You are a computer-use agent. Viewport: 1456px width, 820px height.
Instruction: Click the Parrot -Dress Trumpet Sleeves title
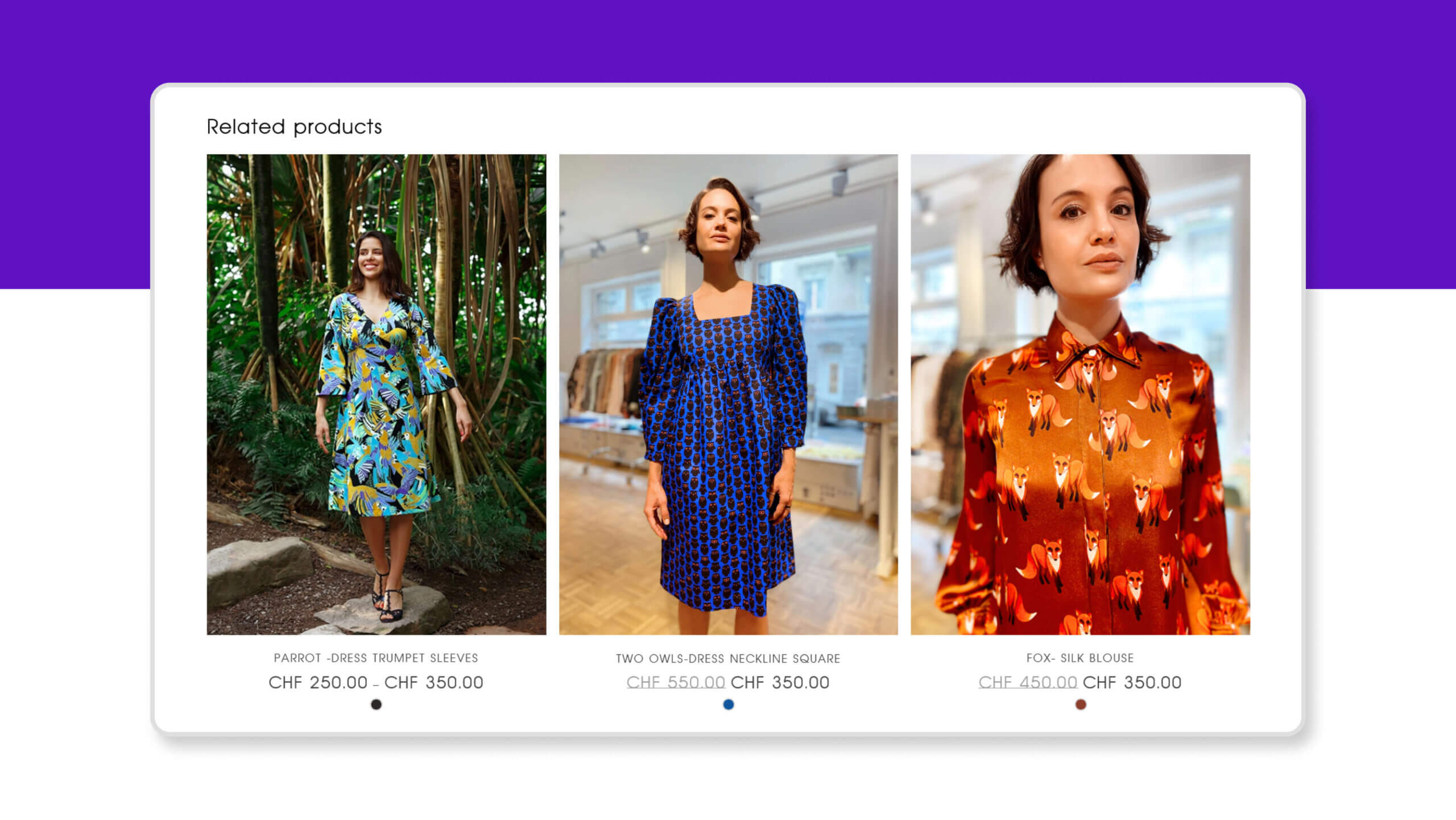[x=376, y=658]
